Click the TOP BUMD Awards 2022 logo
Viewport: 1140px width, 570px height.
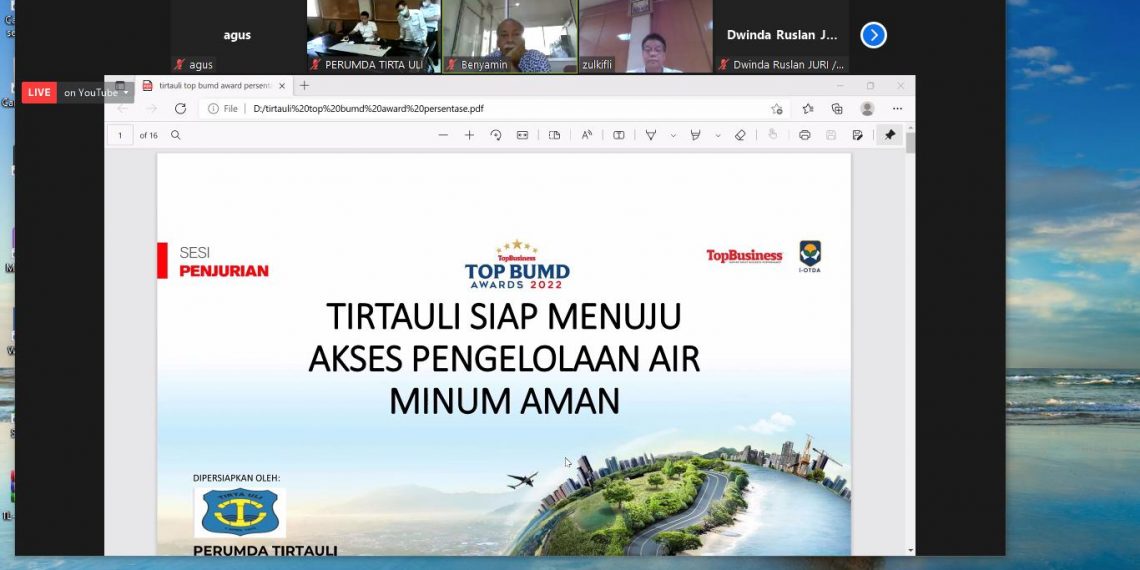(517, 264)
